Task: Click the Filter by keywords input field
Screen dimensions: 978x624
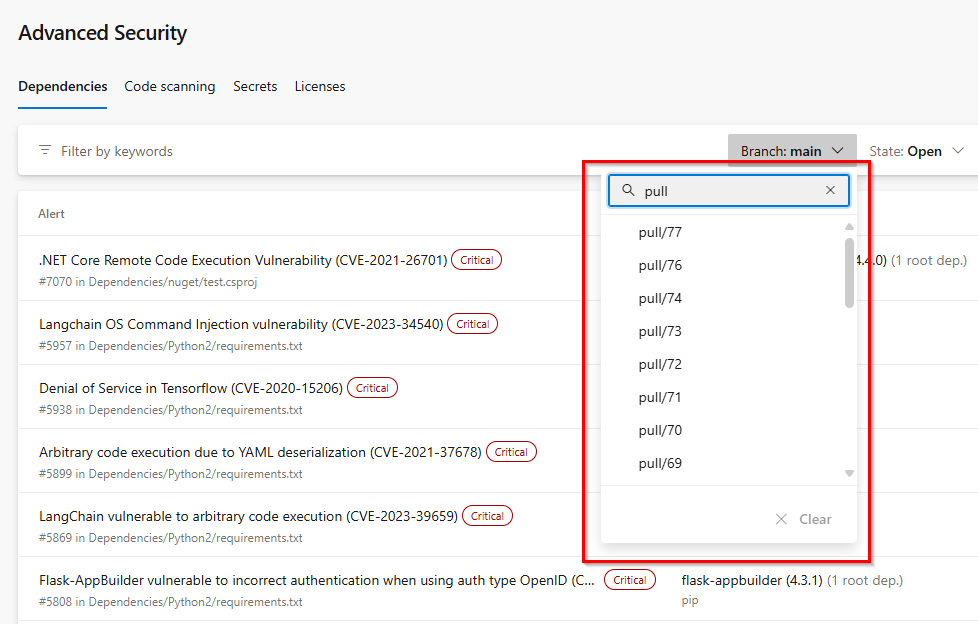Action: click(x=374, y=151)
